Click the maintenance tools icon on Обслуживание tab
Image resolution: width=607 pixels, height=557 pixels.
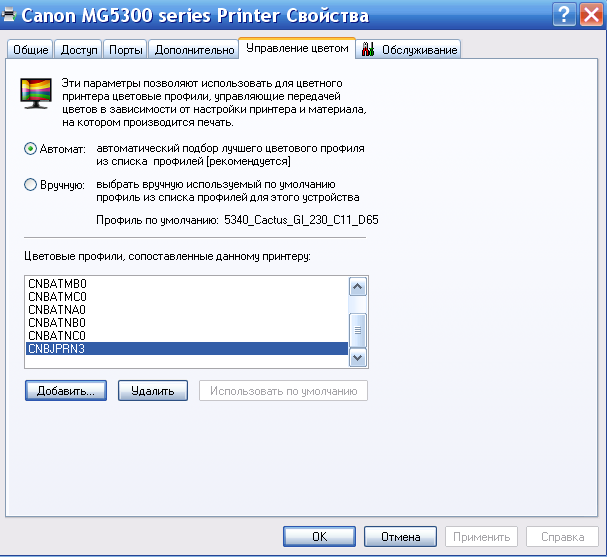click(368, 49)
